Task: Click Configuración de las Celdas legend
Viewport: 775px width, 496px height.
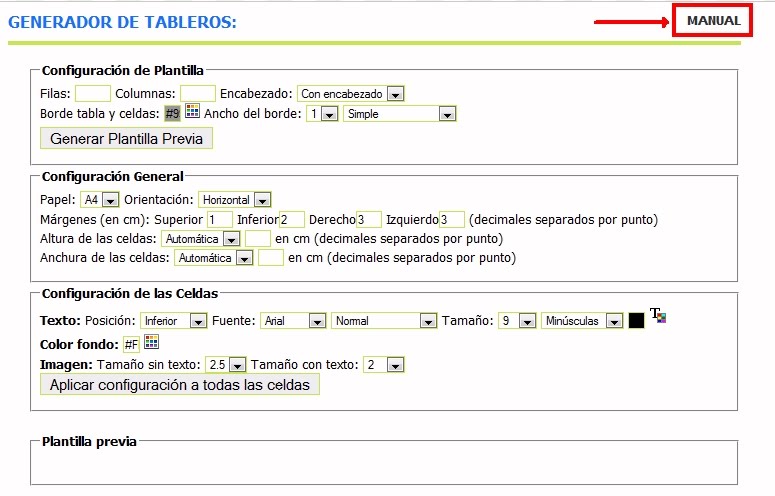Action: (130, 293)
